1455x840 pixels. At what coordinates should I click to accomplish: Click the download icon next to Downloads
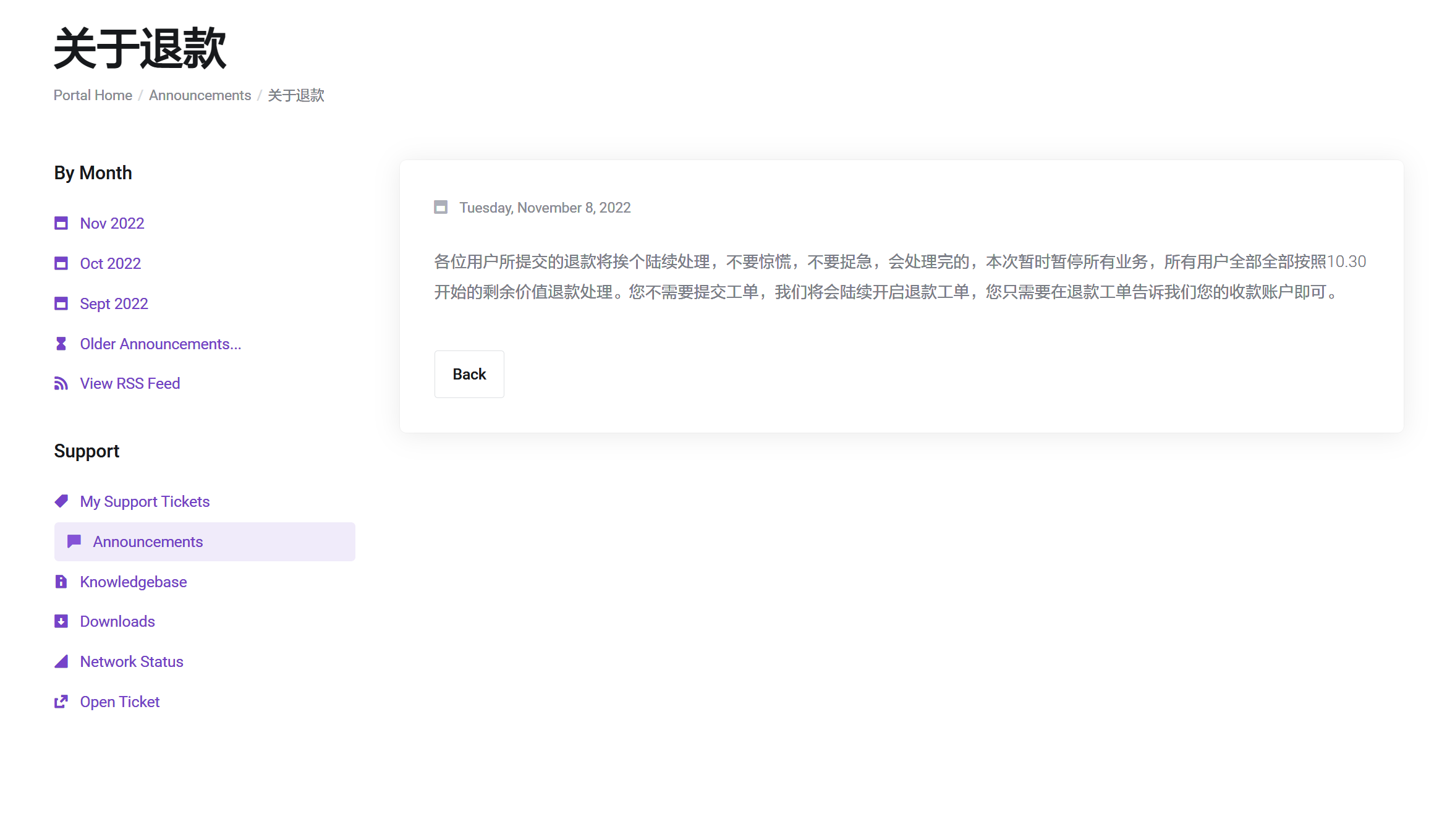[x=61, y=621]
